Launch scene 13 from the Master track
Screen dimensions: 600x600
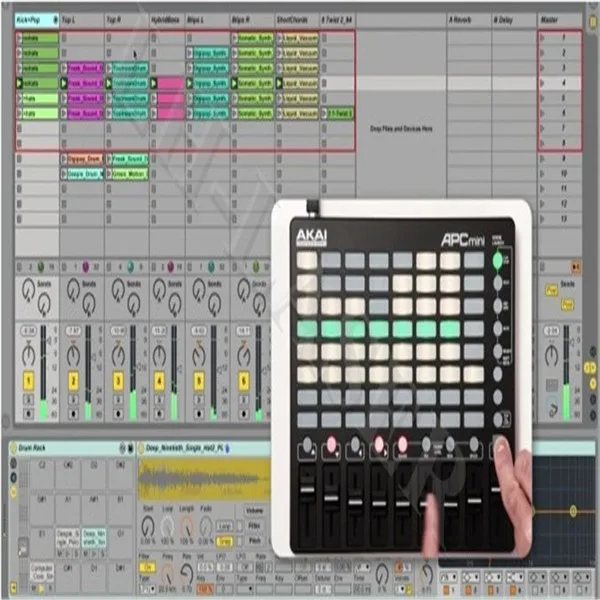542,218
